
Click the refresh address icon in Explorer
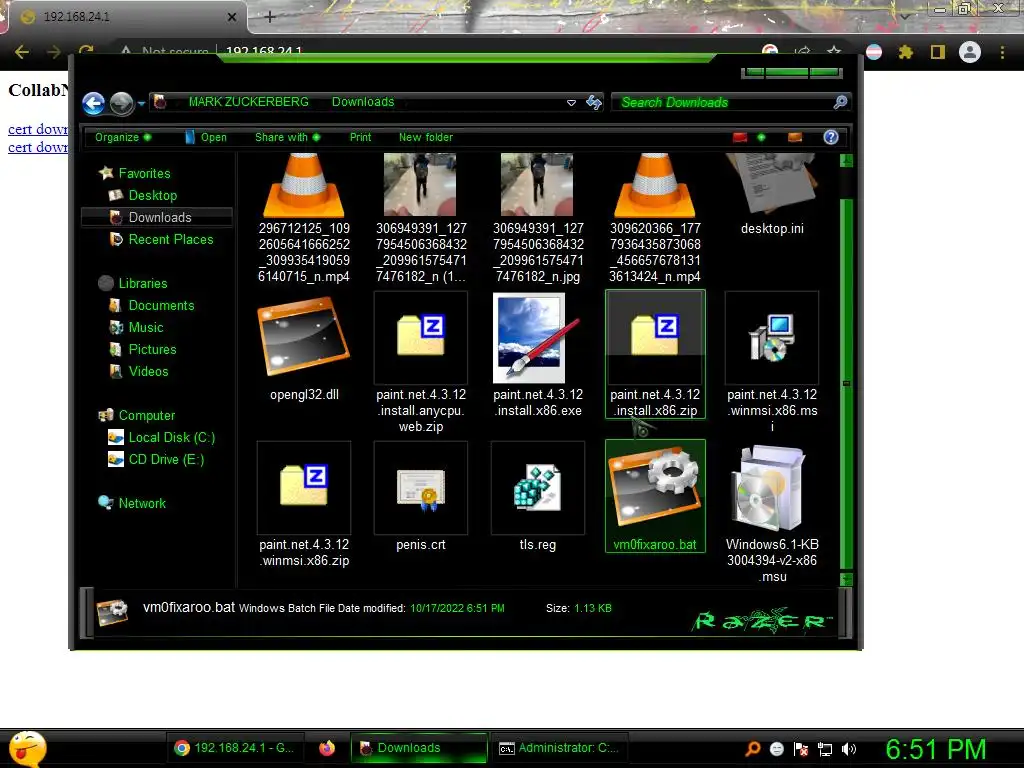coord(594,103)
